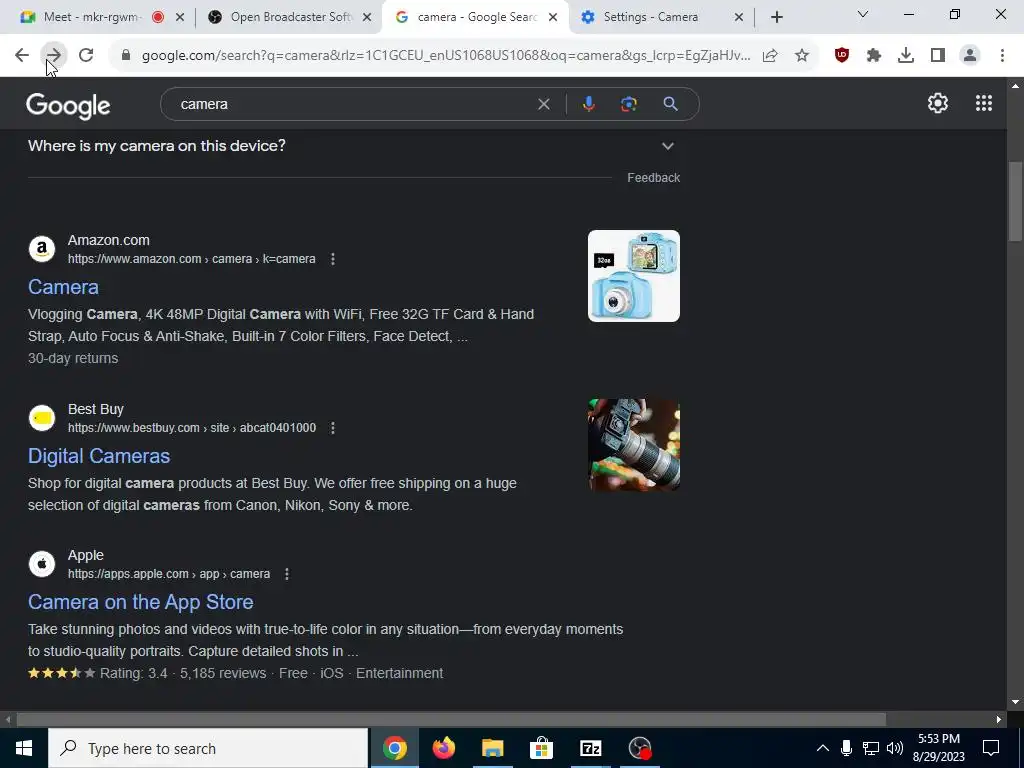1024x768 pixels.
Task: Go back to the previous page
Action: (22, 56)
